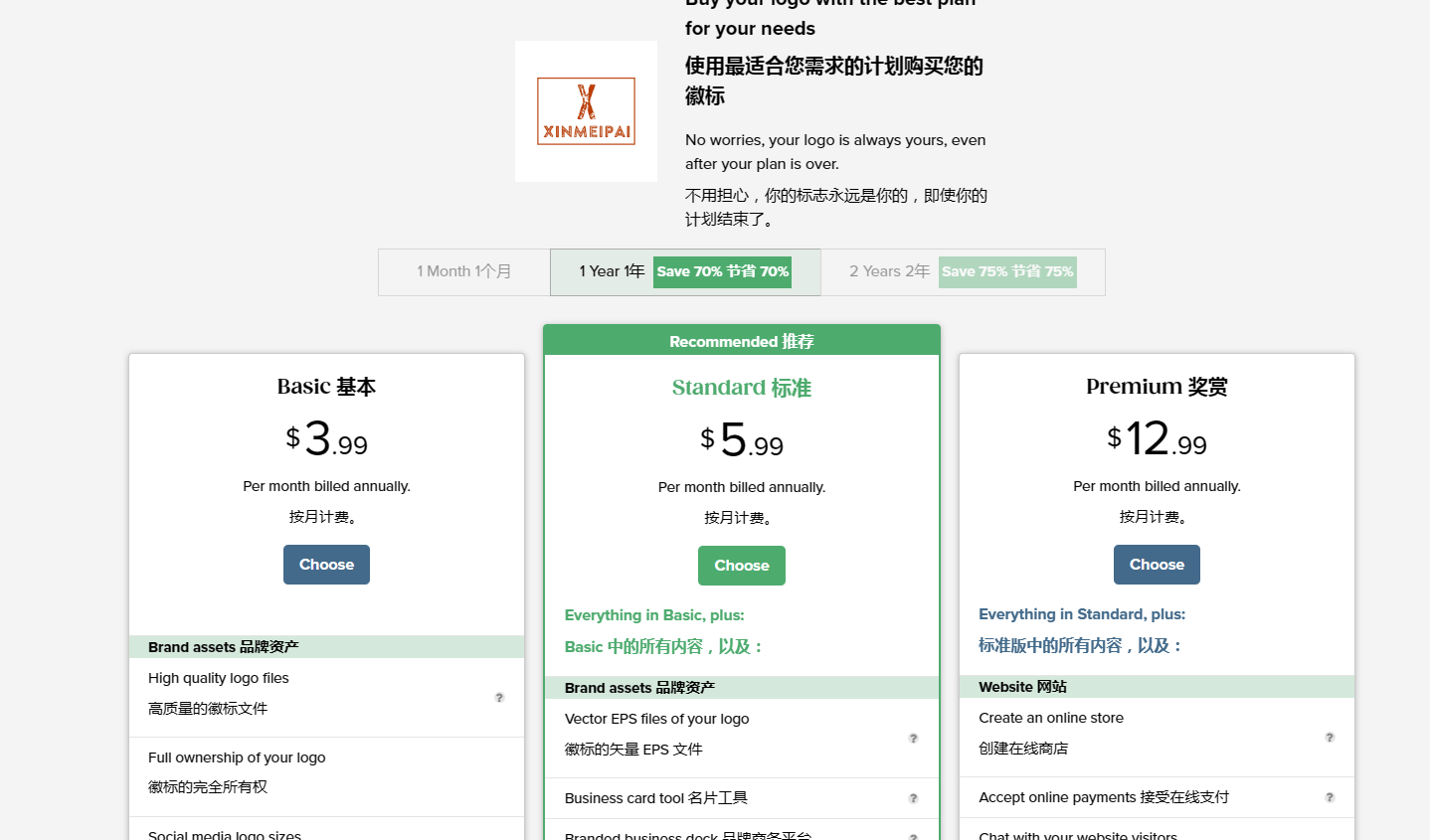Click the Premium plan heading
The height and width of the screenshot is (840, 1430).
(1157, 387)
